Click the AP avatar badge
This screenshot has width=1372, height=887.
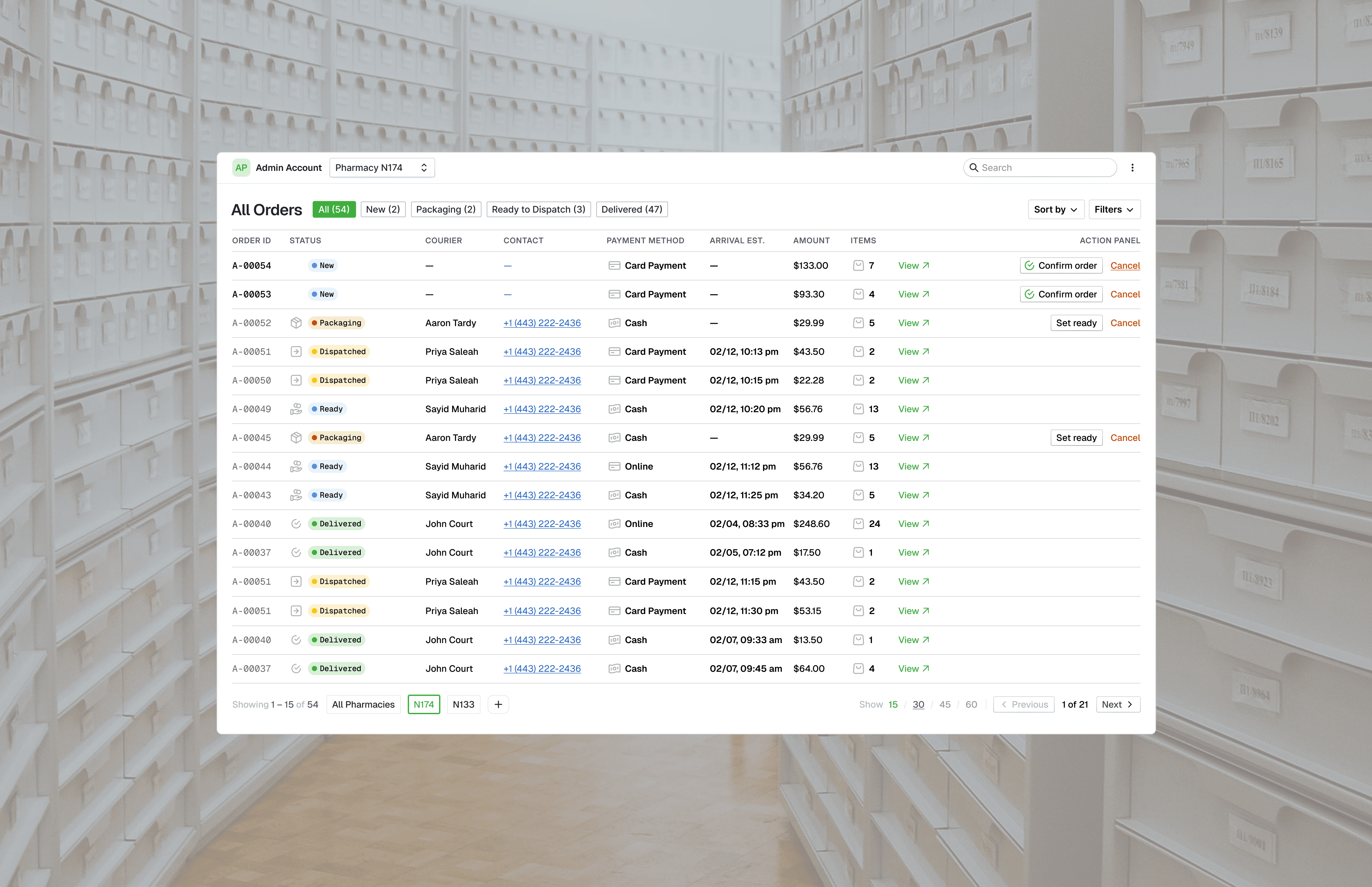point(241,168)
